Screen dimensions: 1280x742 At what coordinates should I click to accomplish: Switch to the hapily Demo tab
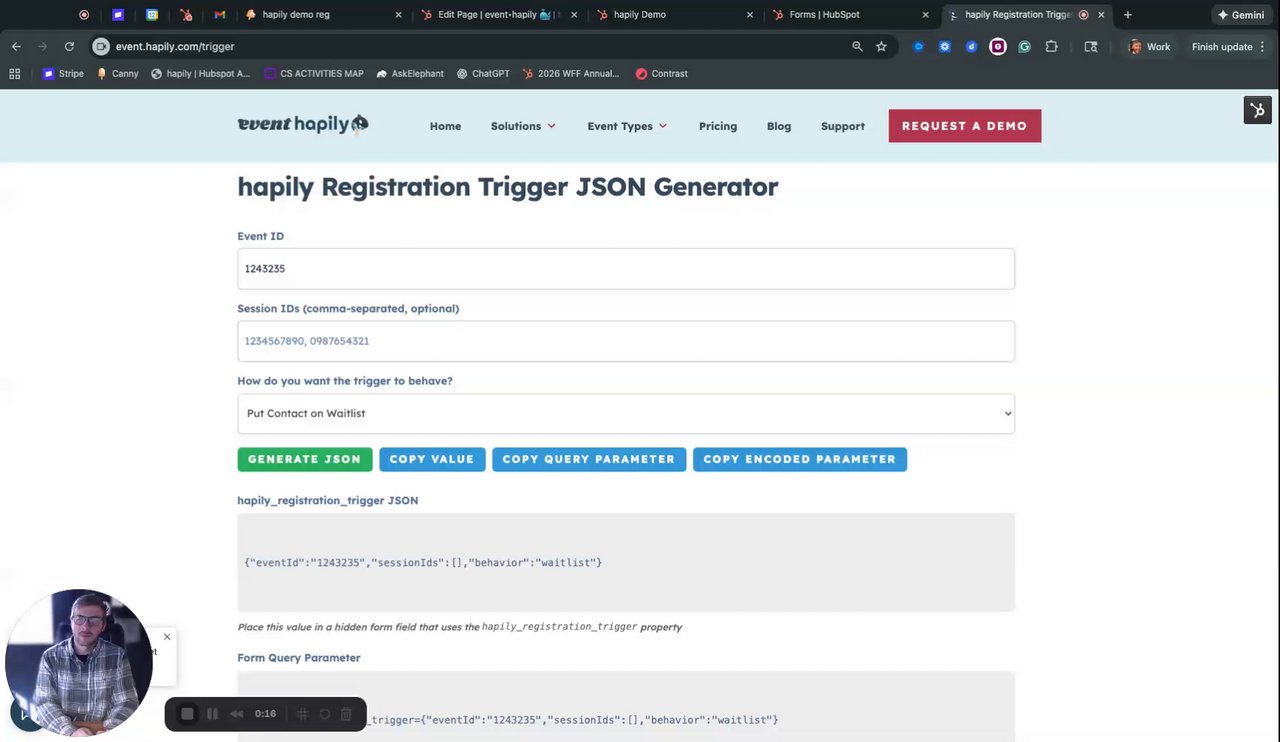point(674,15)
